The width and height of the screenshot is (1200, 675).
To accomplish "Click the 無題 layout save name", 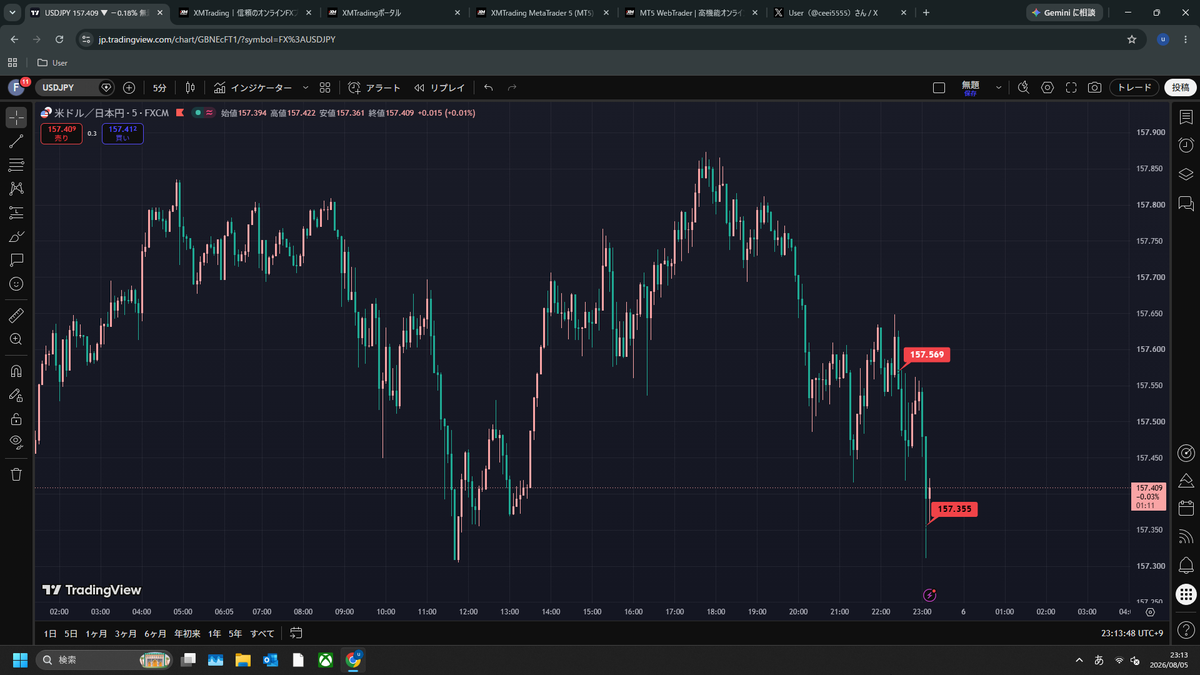I will pos(970,88).
